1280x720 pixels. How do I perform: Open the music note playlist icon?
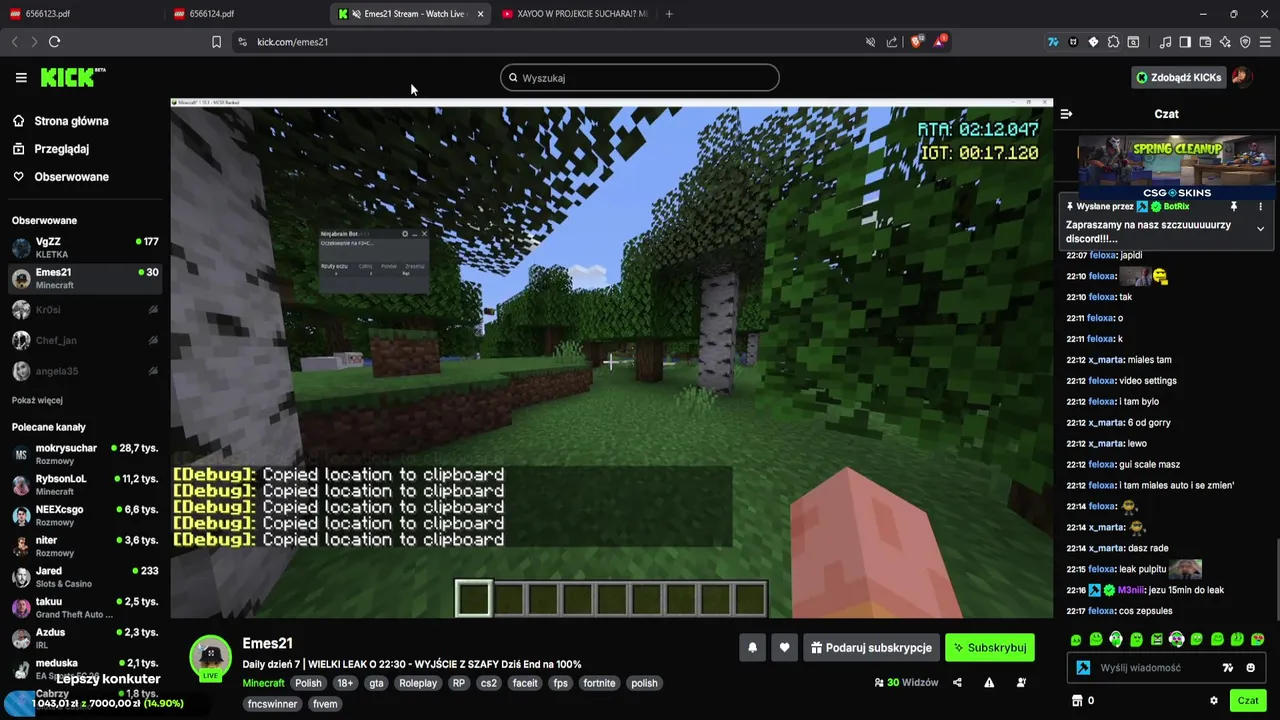point(1165,42)
